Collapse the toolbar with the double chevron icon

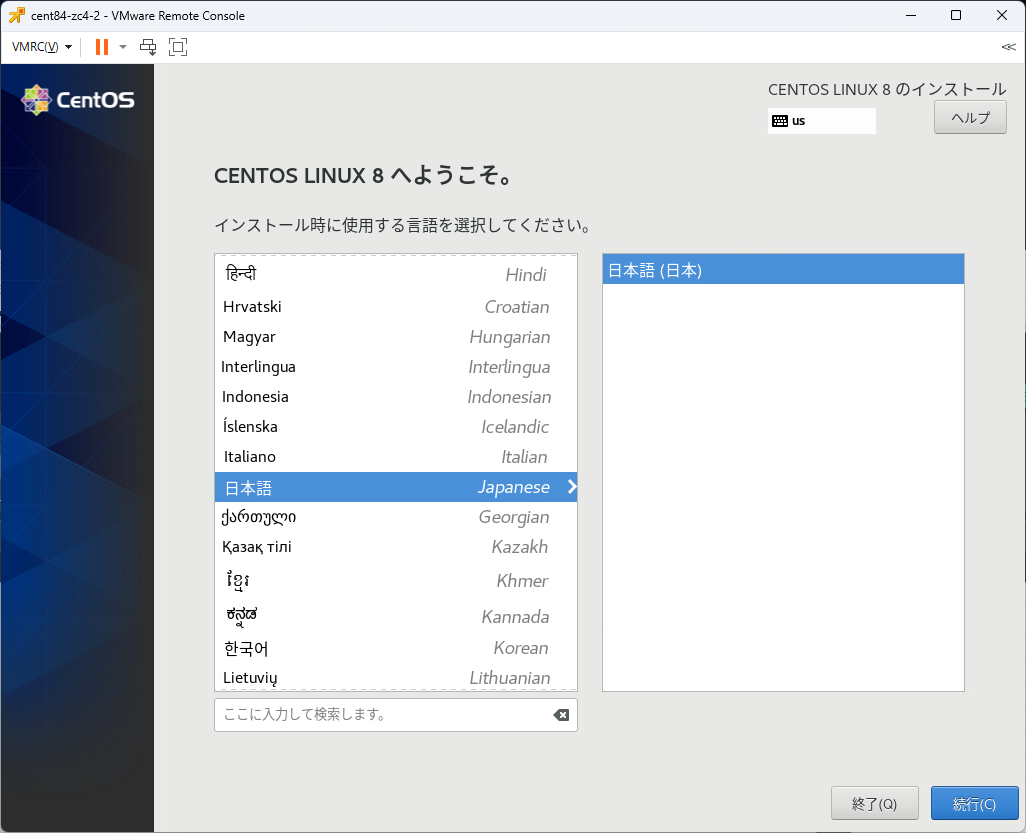click(x=1008, y=47)
